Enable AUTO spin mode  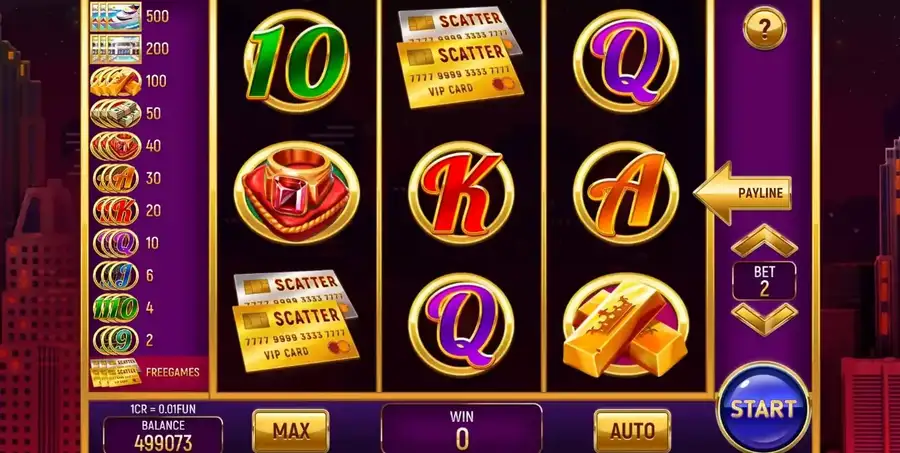point(632,431)
